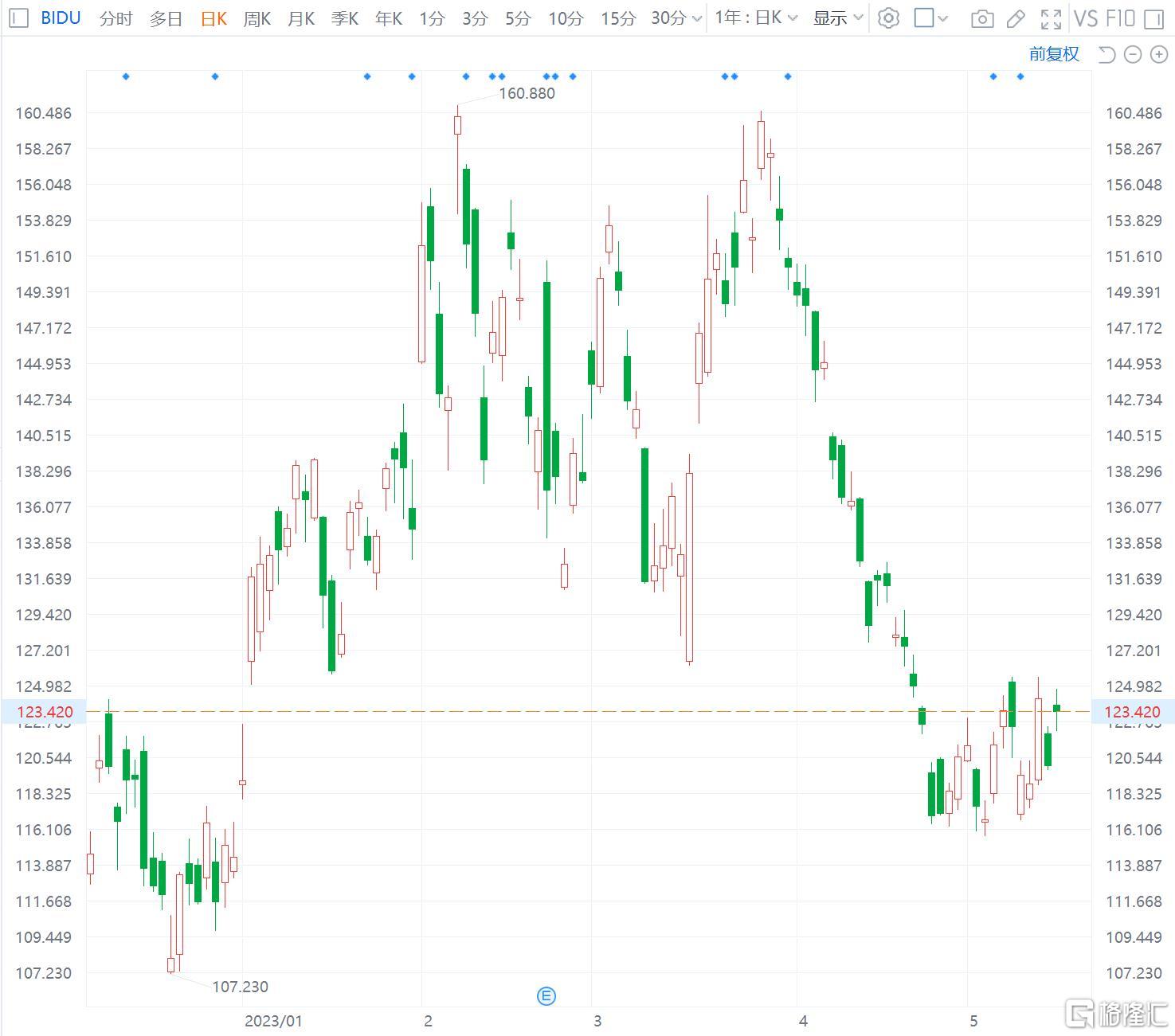
Task: Click the BIDU ticker symbol
Action: tap(61, 18)
